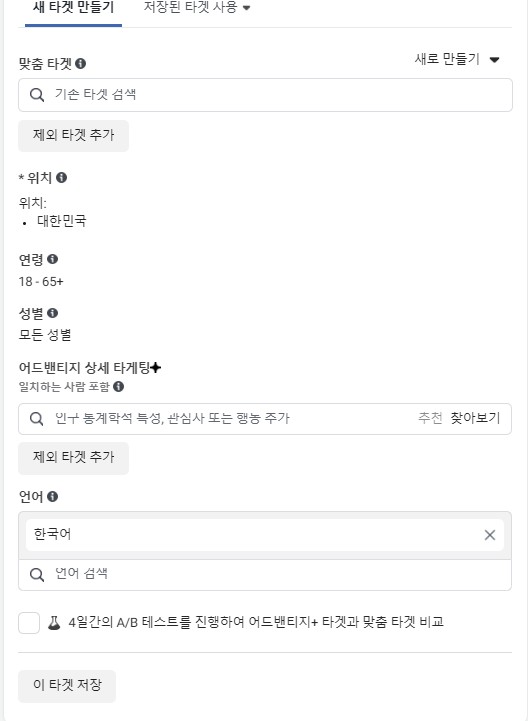
Task: Click info icon next to 연령
Action: [x=52, y=259]
